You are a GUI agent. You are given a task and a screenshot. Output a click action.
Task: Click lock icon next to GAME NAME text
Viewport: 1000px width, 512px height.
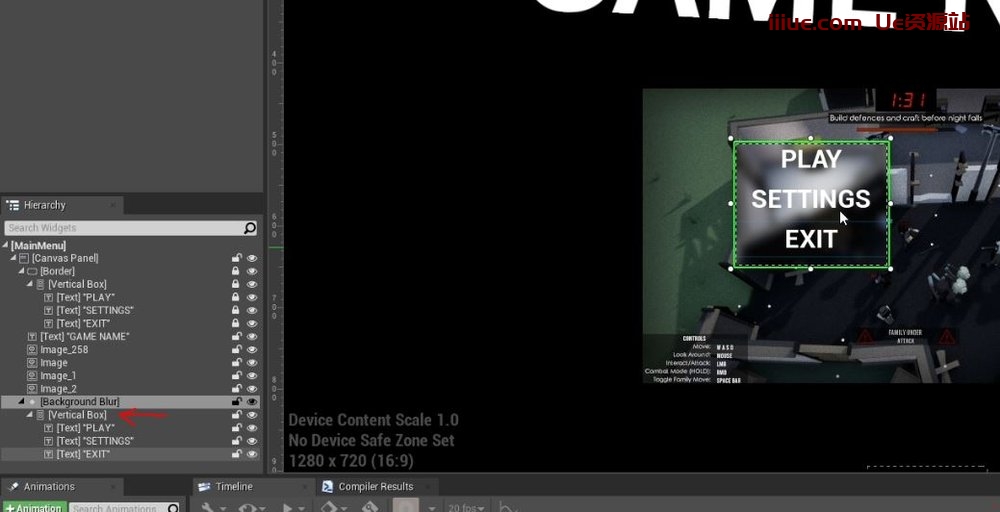click(x=236, y=337)
